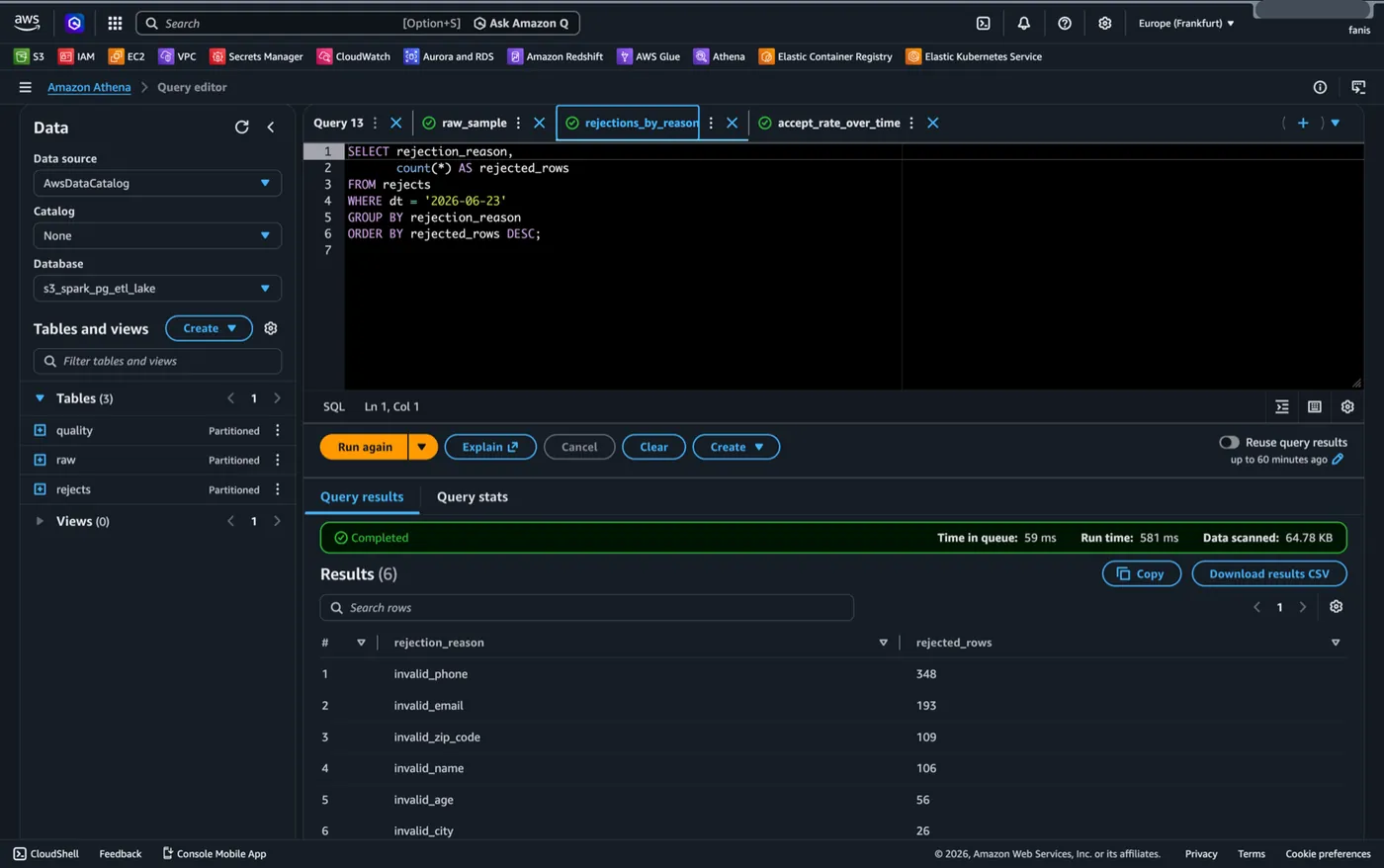The height and width of the screenshot is (868, 1384).
Task: Focus the Search rows field
Action: 586,607
